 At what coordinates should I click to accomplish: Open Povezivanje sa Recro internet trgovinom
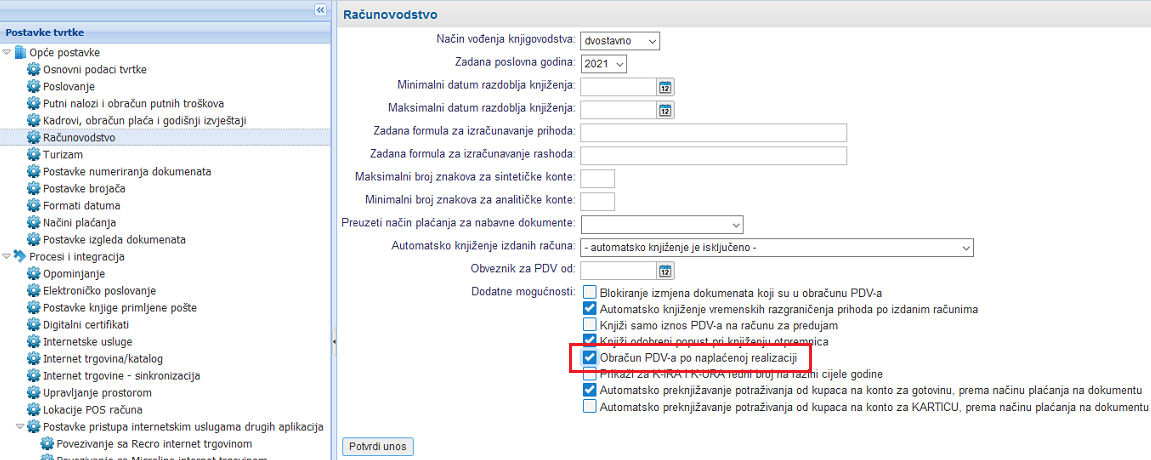[x=154, y=445]
